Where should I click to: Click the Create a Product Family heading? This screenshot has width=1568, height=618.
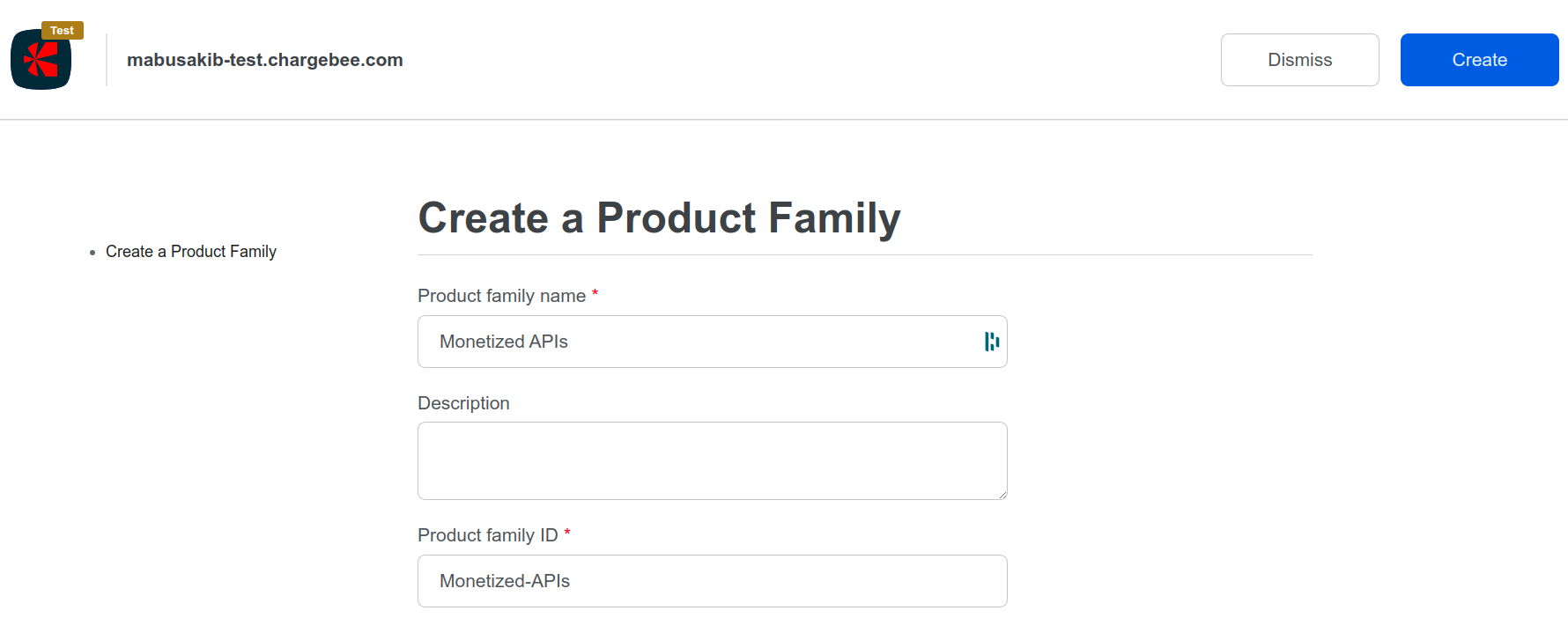[x=659, y=217]
